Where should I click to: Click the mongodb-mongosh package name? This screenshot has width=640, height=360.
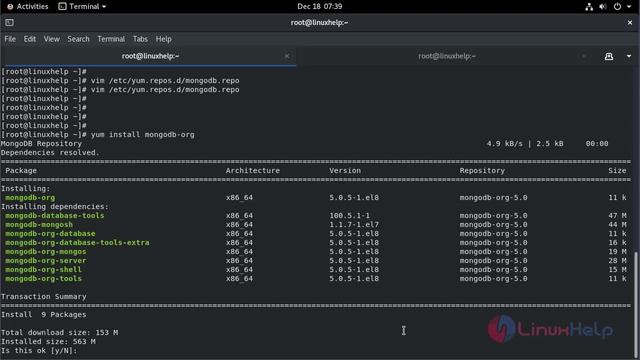point(39,224)
